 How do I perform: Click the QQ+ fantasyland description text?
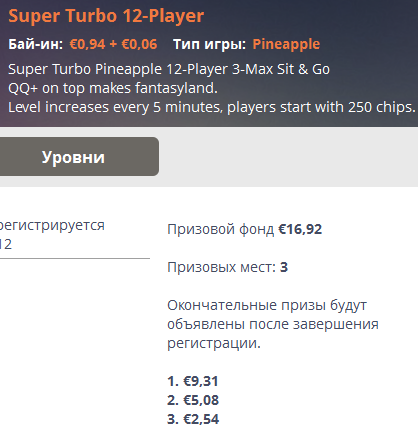click(x=113, y=88)
